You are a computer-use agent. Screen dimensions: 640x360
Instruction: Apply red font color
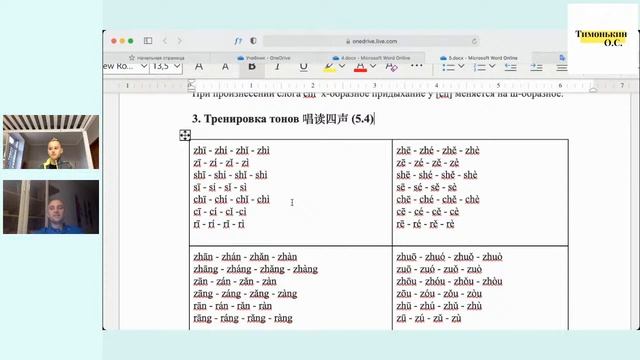(360, 67)
